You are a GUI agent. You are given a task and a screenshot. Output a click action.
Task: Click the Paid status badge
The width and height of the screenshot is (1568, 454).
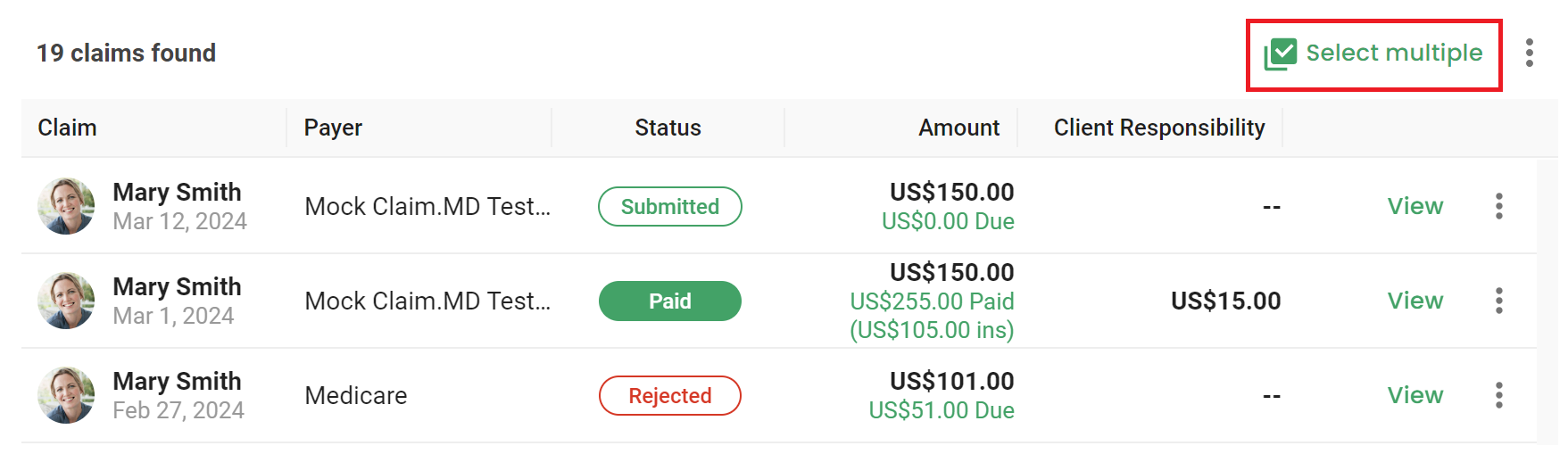coord(670,301)
